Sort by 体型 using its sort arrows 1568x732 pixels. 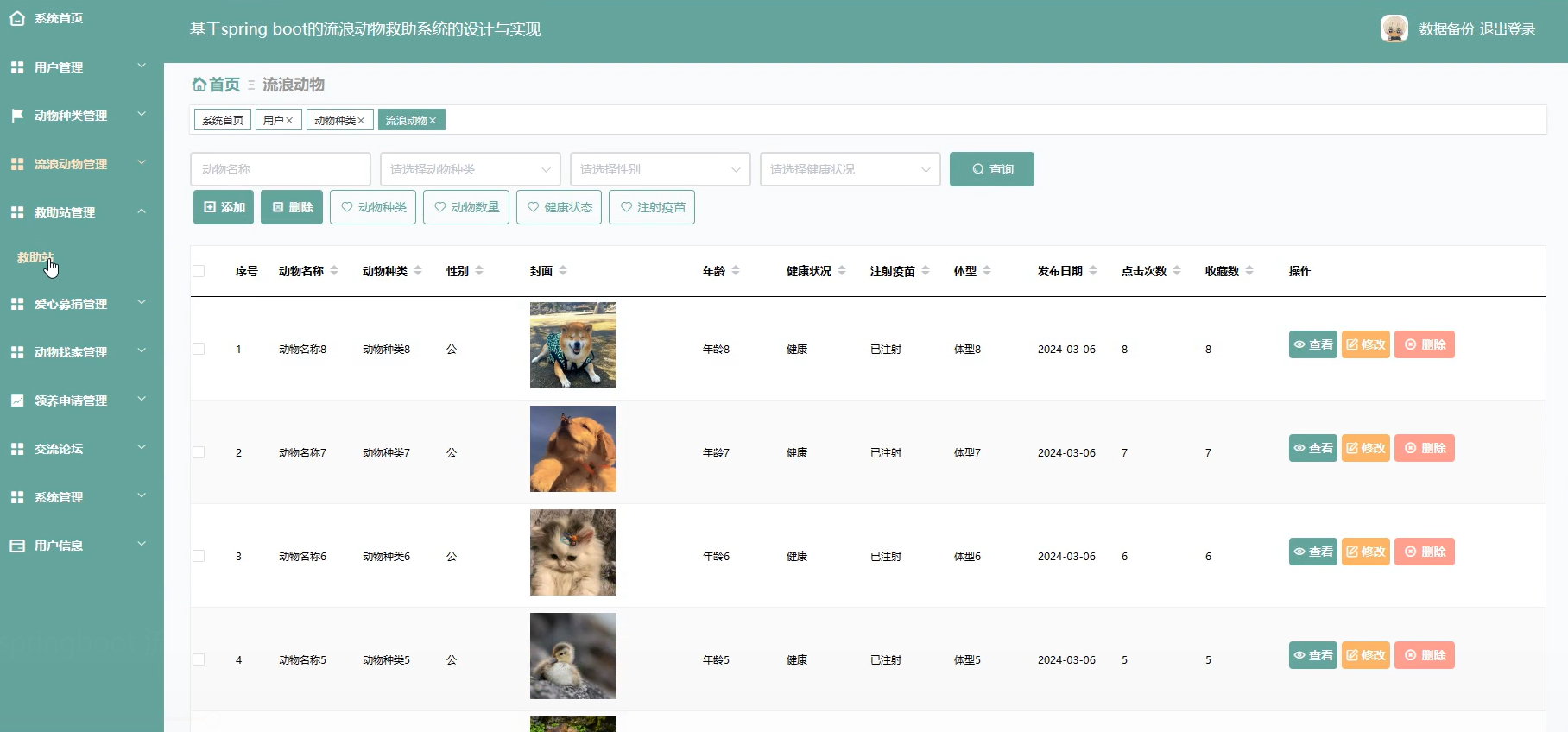pos(987,270)
